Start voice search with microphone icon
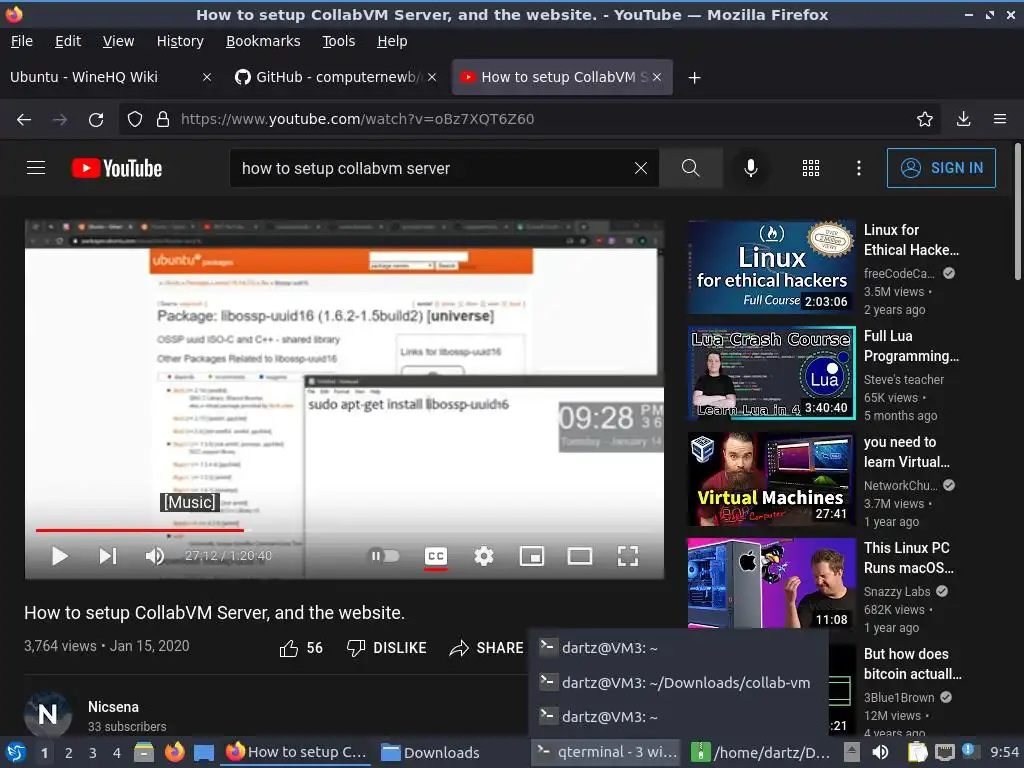The height and width of the screenshot is (768, 1024). (751, 168)
